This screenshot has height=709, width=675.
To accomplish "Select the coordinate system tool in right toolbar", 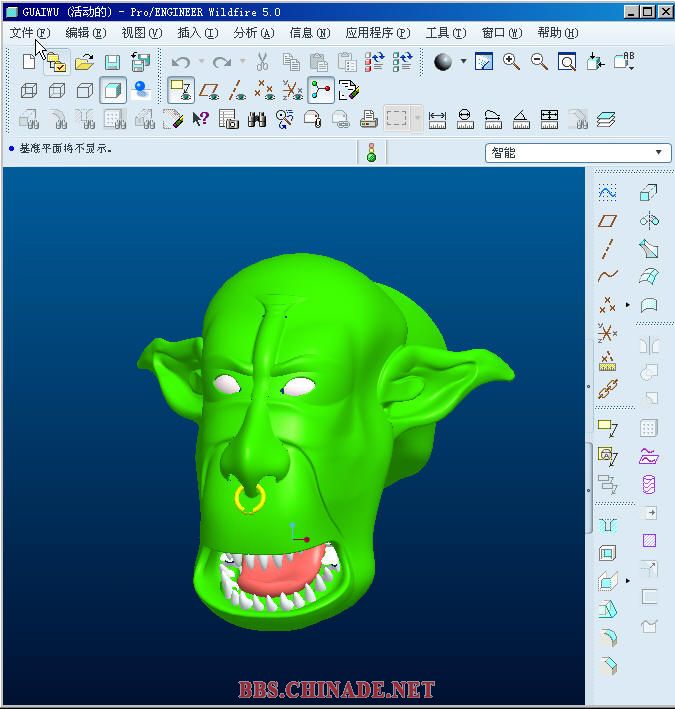I will [607, 333].
